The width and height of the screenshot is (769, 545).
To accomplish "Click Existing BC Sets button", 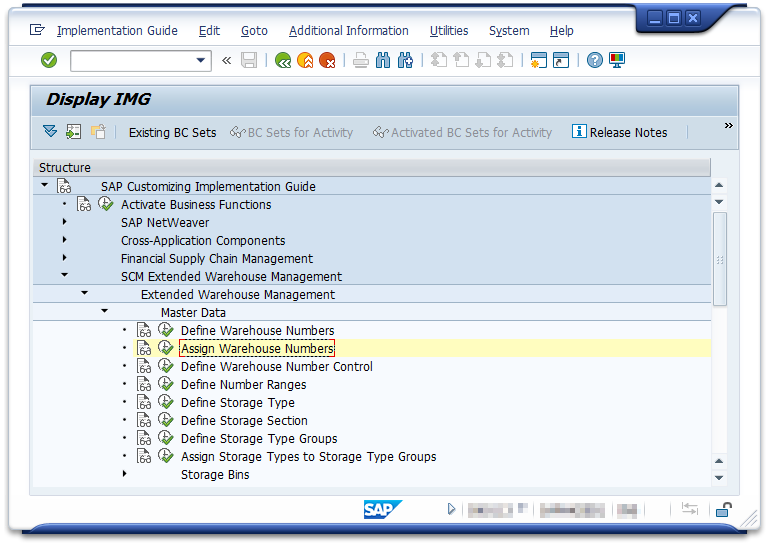I will point(172,133).
